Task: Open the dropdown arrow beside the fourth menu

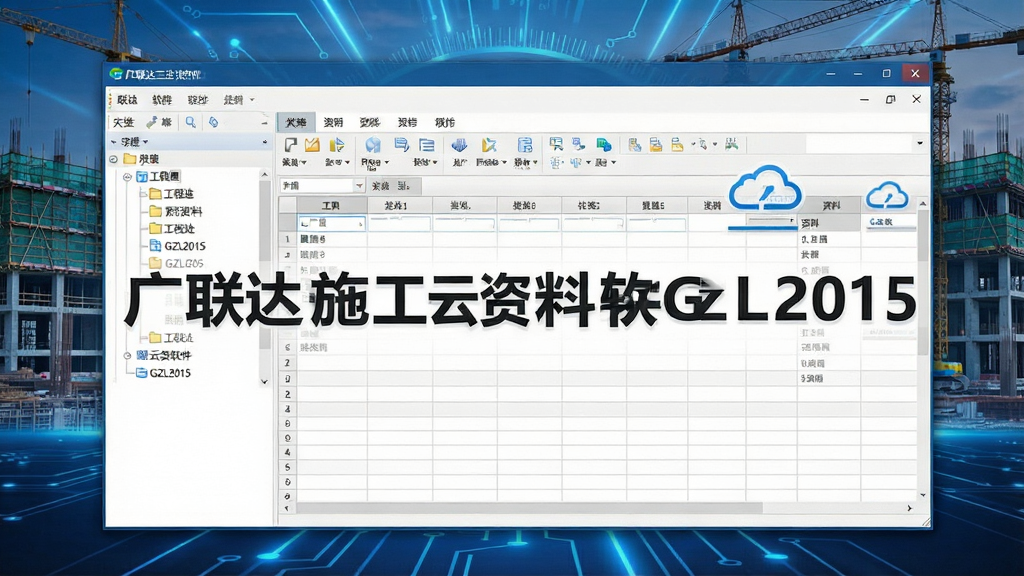Action: click(x=252, y=100)
